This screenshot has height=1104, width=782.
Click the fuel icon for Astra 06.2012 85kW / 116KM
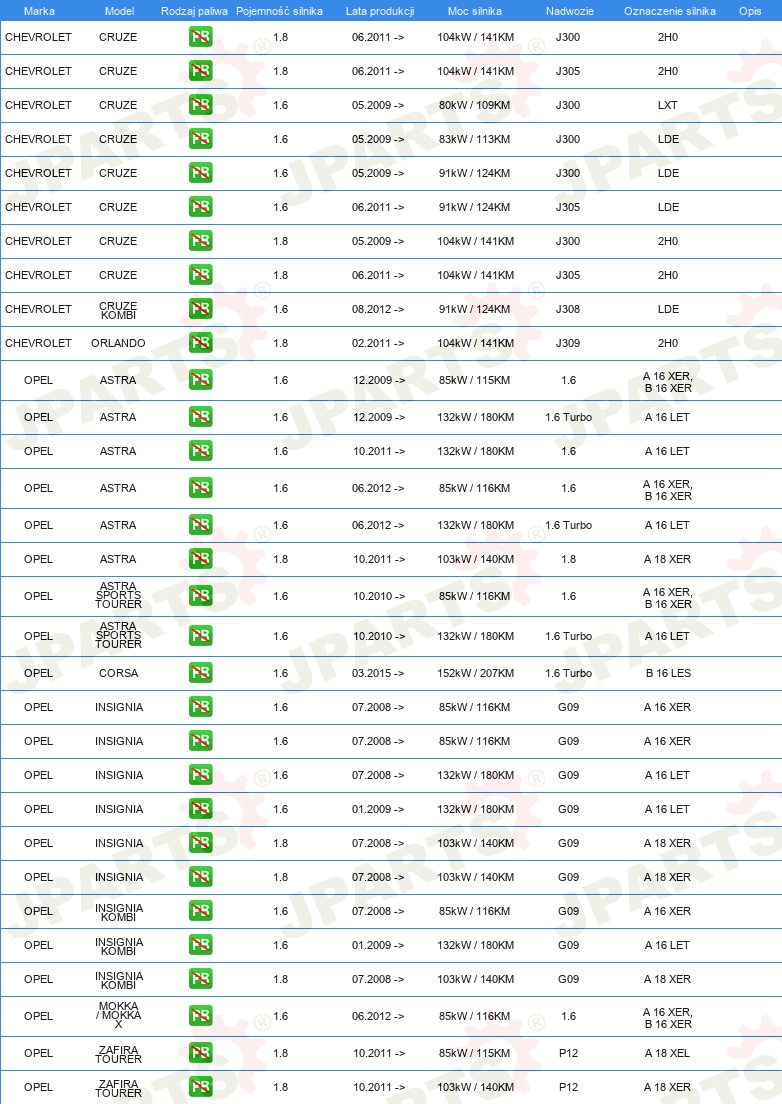click(201, 488)
